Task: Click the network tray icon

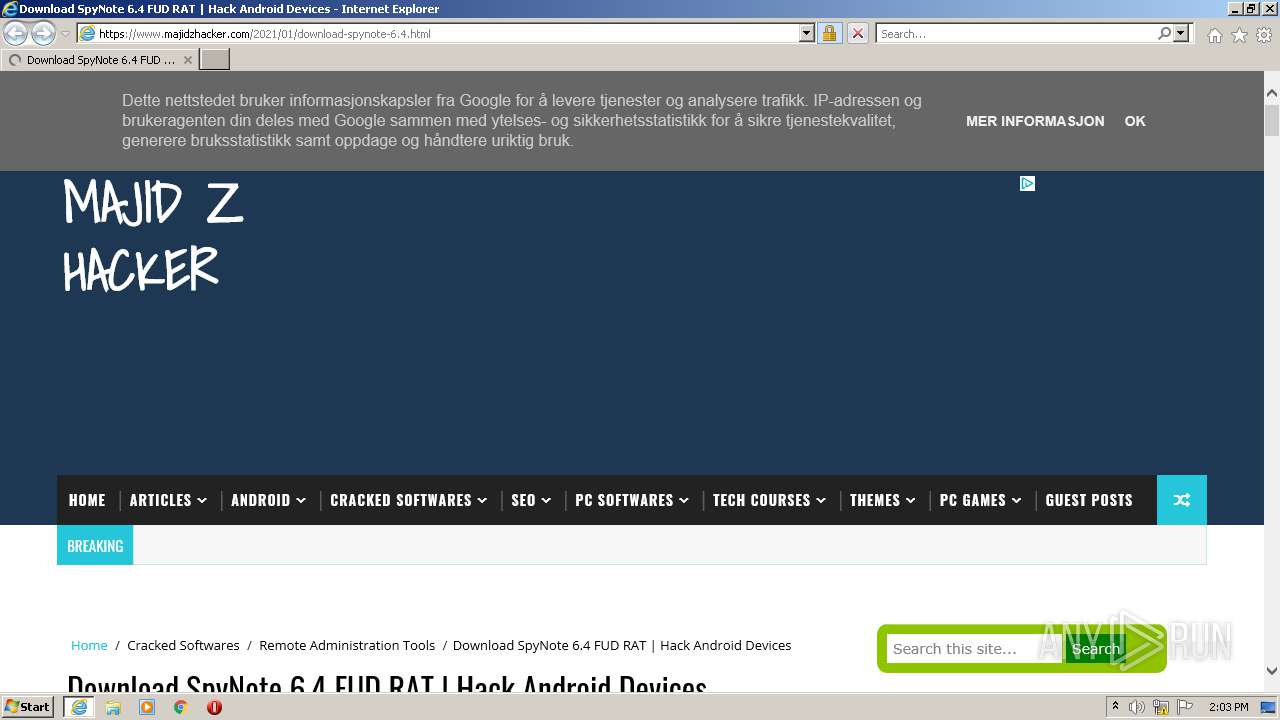Action: point(1161,707)
